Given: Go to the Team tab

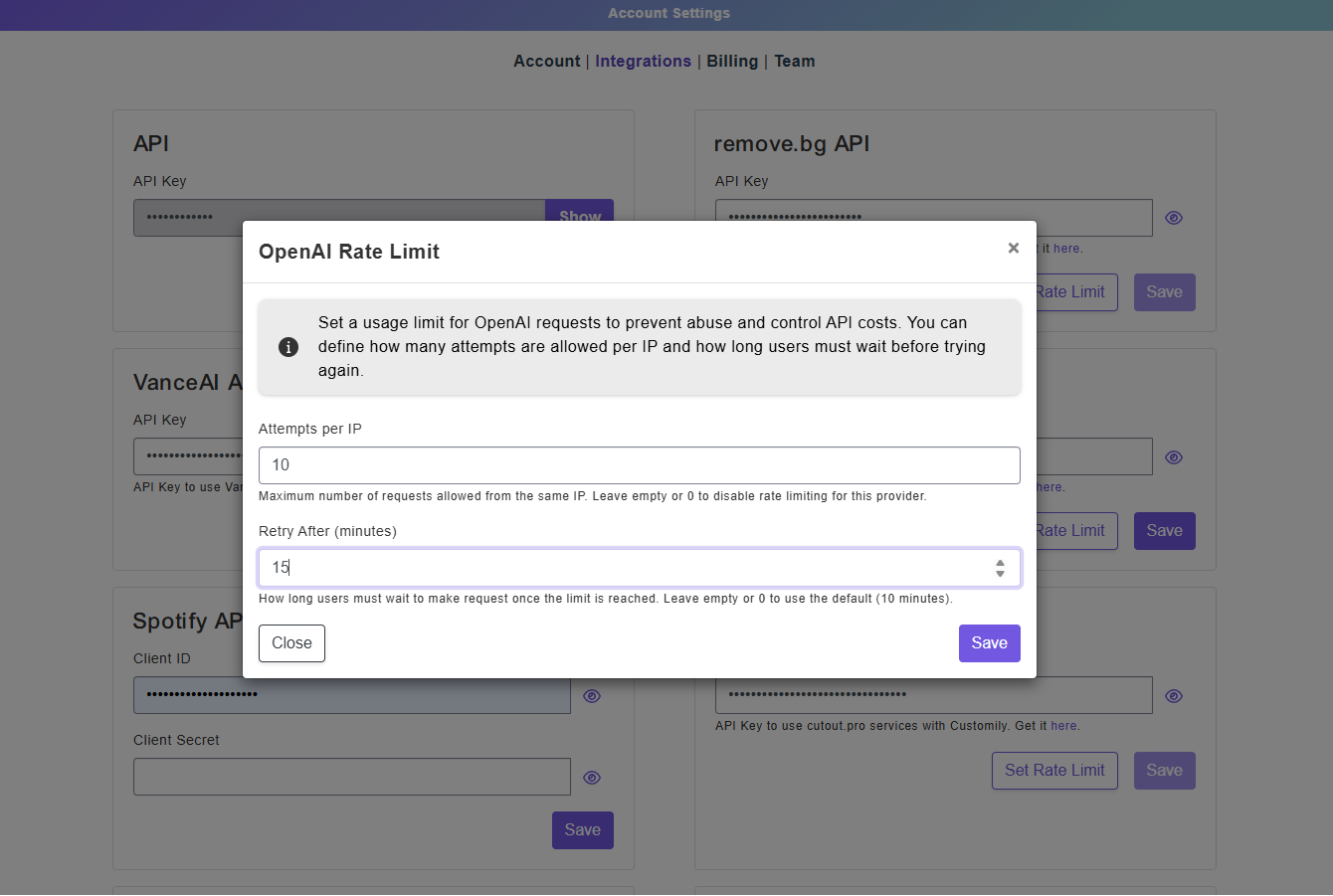Looking at the screenshot, I should (794, 61).
